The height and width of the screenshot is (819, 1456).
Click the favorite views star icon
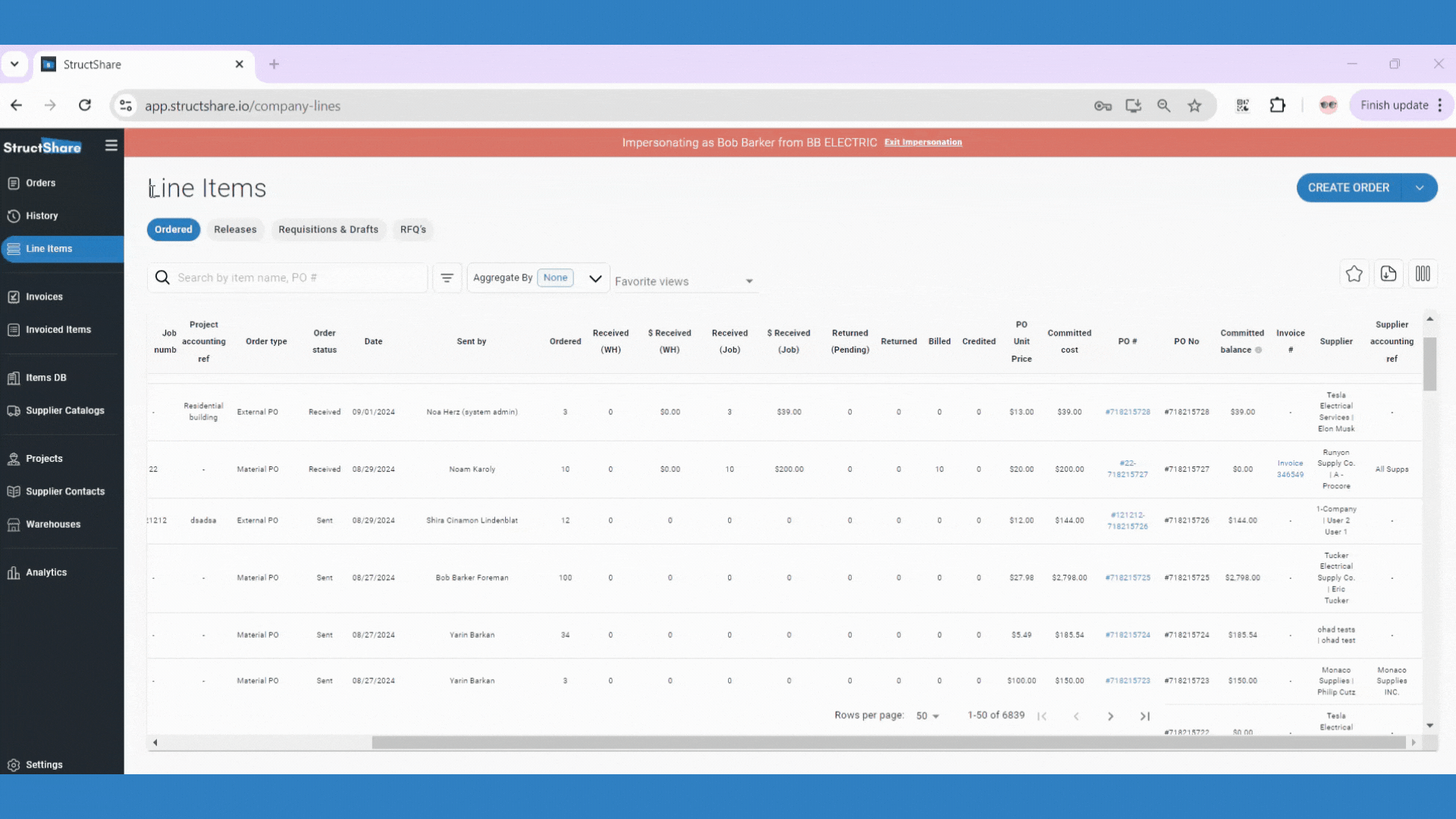[x=1354, y=275]
